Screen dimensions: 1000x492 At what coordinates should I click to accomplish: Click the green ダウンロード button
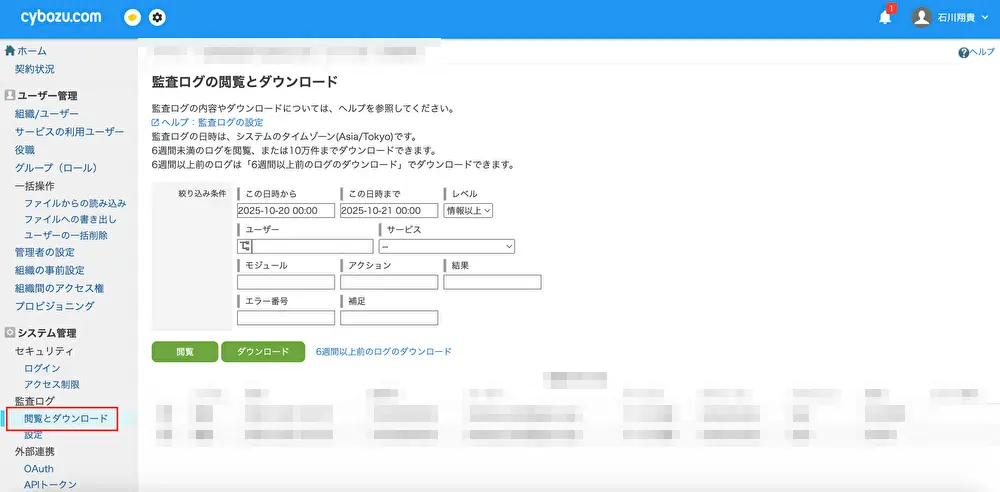(263, 352)
